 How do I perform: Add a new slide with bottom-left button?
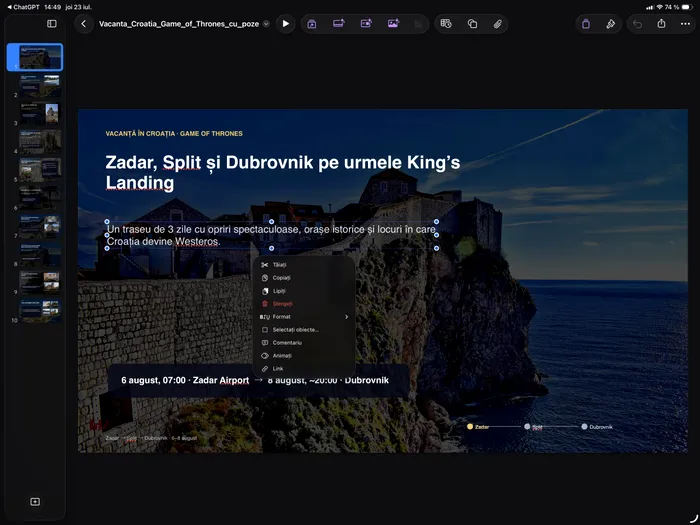coord(35,502)
